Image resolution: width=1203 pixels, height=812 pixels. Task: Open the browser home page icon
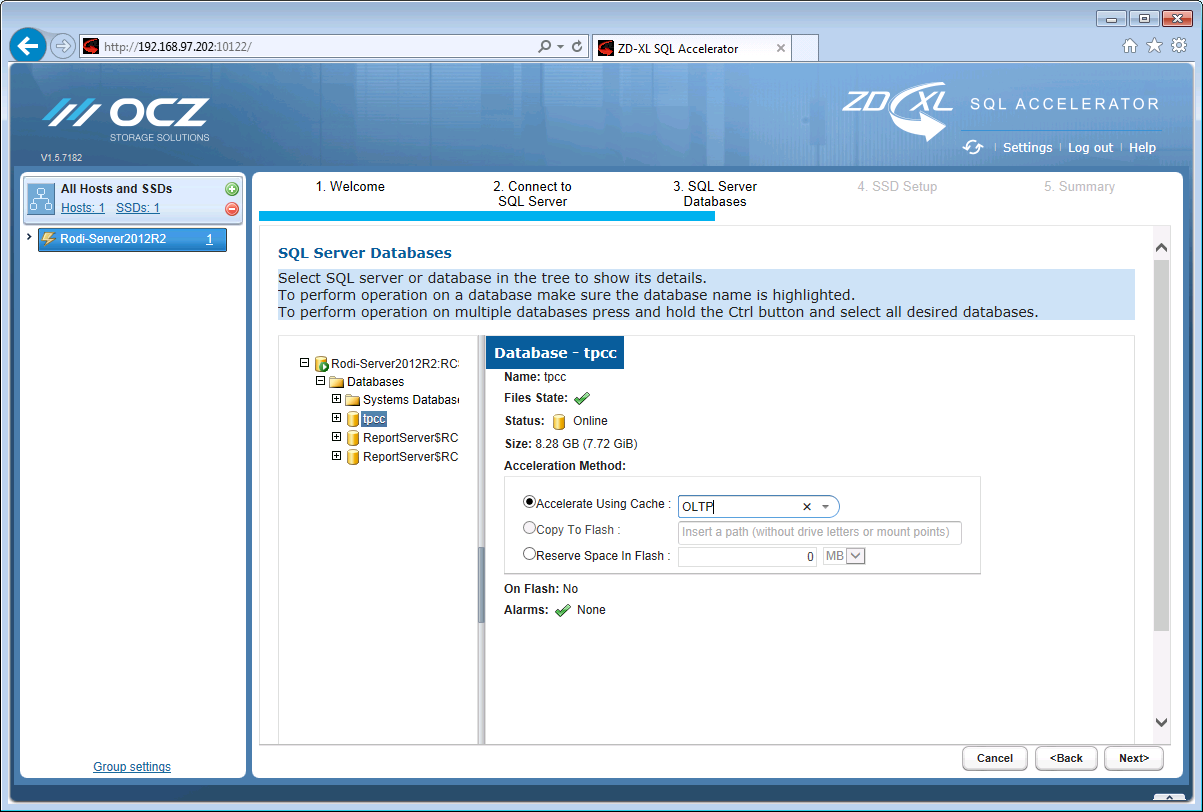1130,45
